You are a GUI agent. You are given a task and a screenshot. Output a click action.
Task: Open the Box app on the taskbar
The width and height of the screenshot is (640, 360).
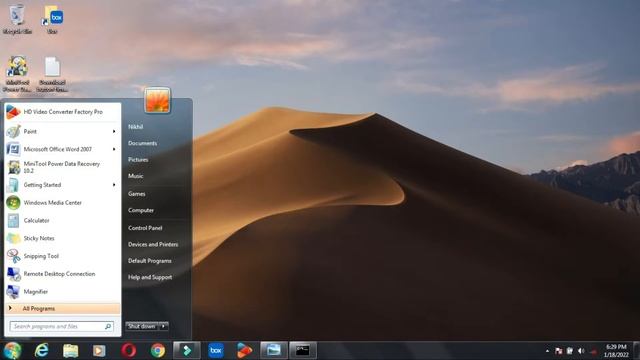coord(216,351)
